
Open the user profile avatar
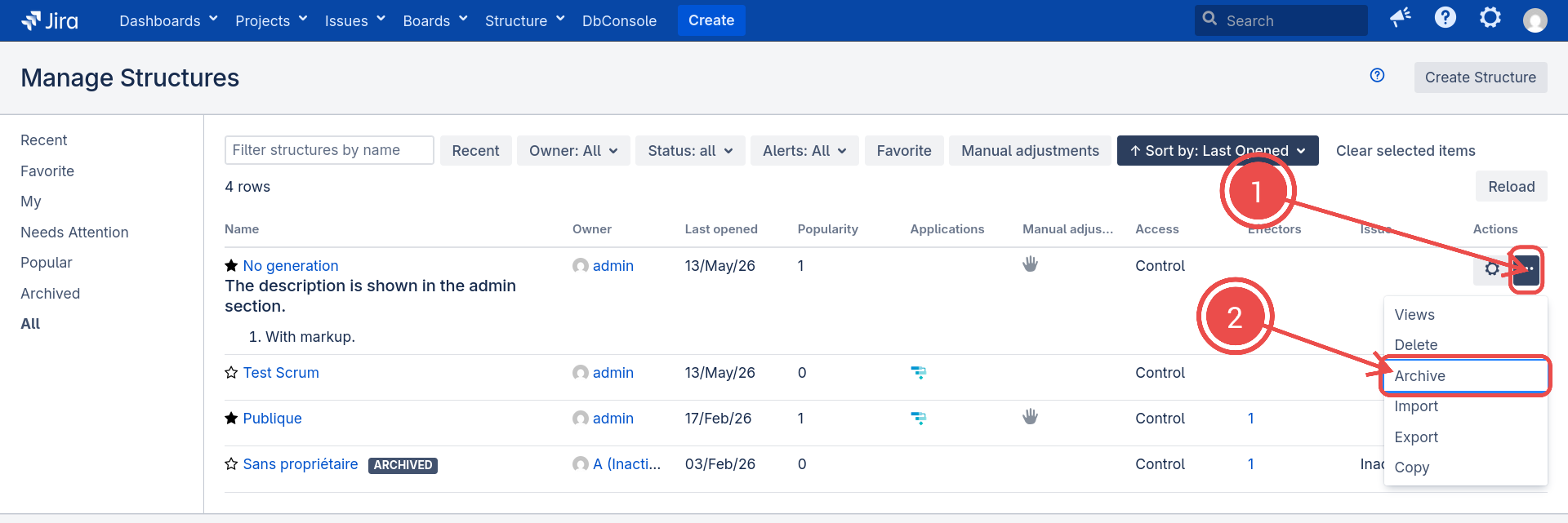click(1535, 20)
